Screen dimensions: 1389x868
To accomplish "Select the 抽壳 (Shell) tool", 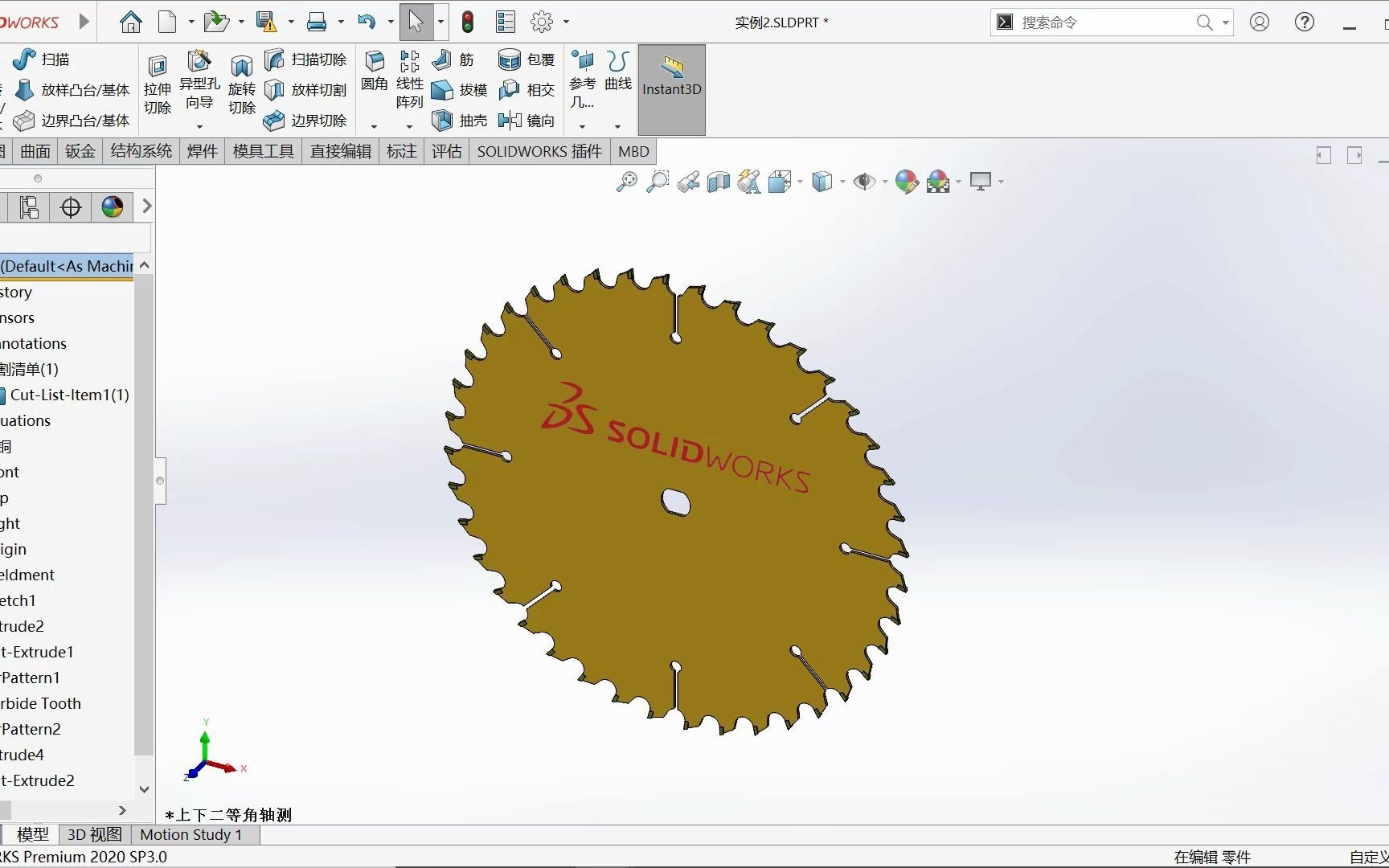I will coord(458,121).
